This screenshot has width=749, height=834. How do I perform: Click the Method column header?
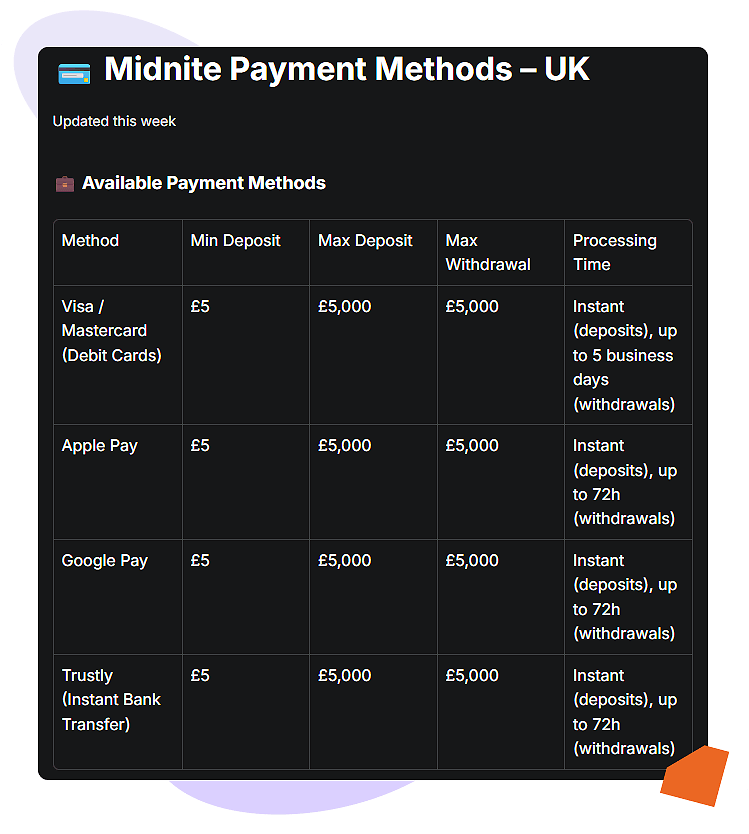click(90, 241)
